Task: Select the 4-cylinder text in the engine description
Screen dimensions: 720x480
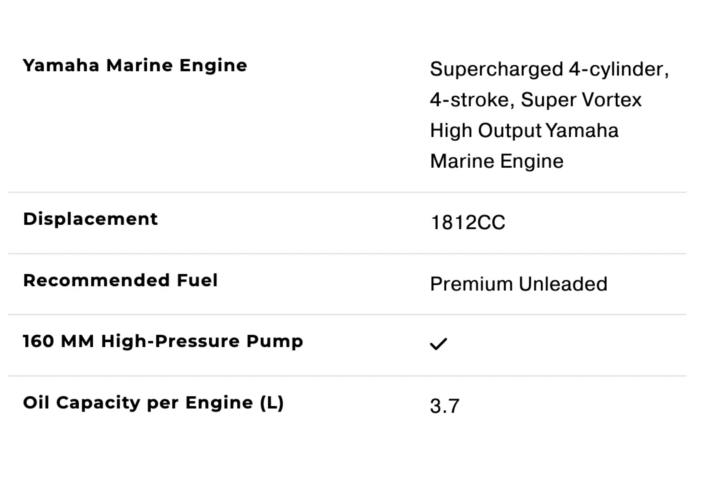Action: (619, 70)
